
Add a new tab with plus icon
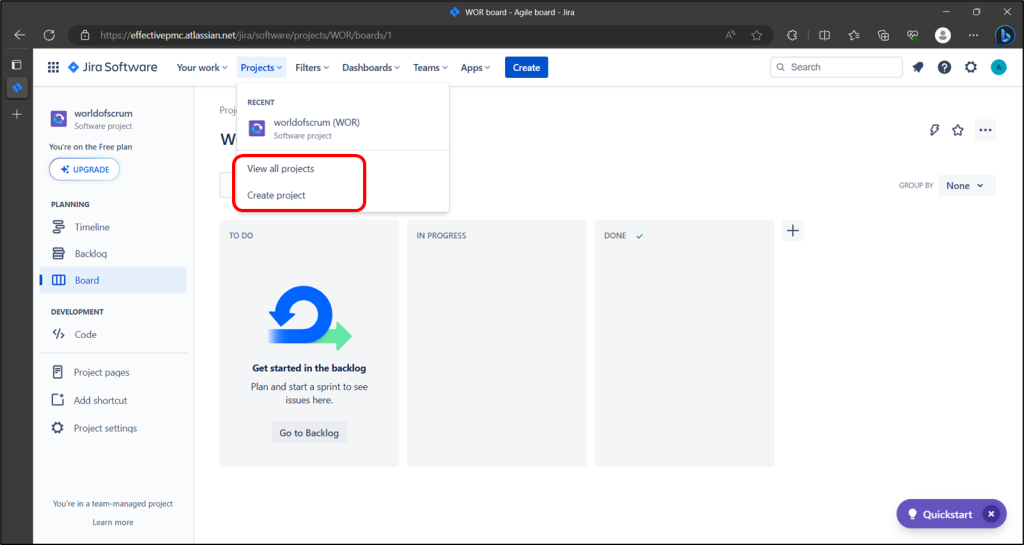click(17, 114)
